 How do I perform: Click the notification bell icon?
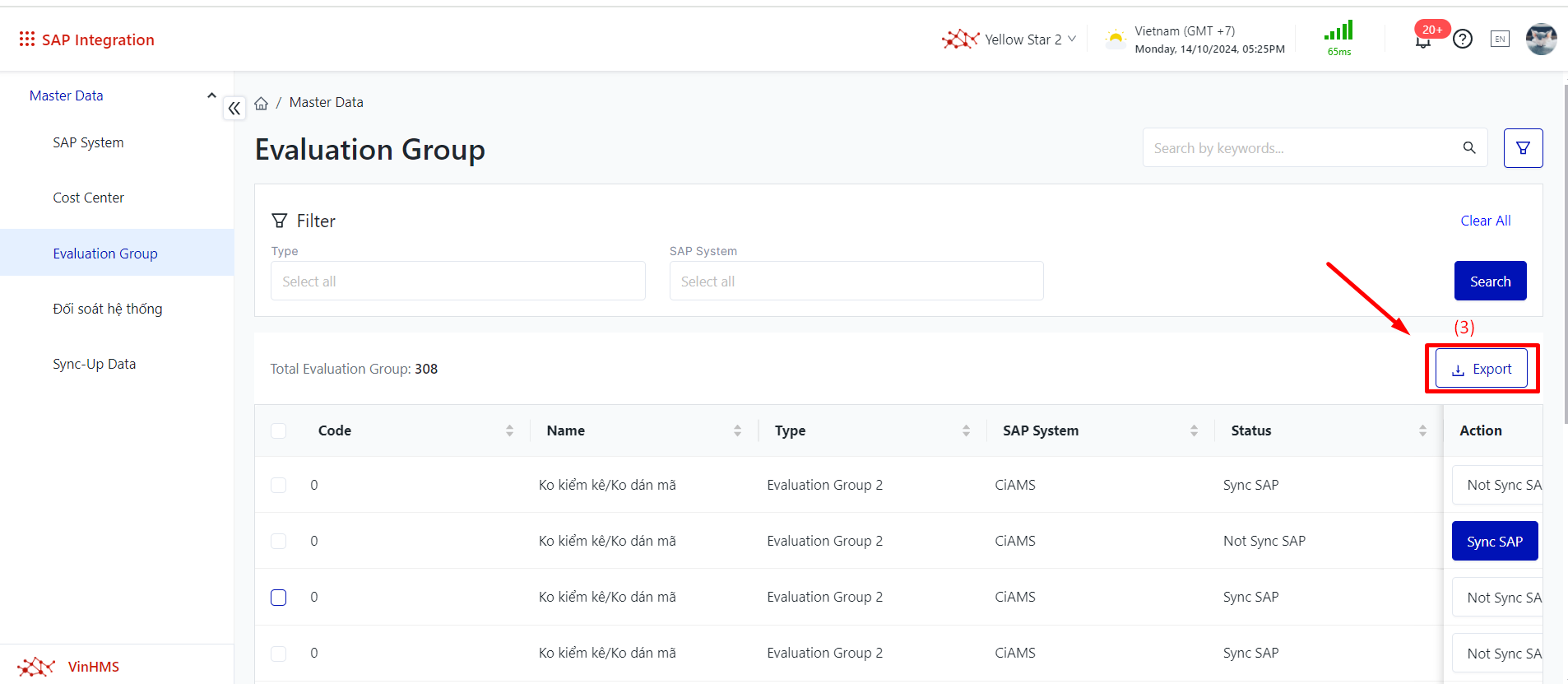coord(1422,40)
